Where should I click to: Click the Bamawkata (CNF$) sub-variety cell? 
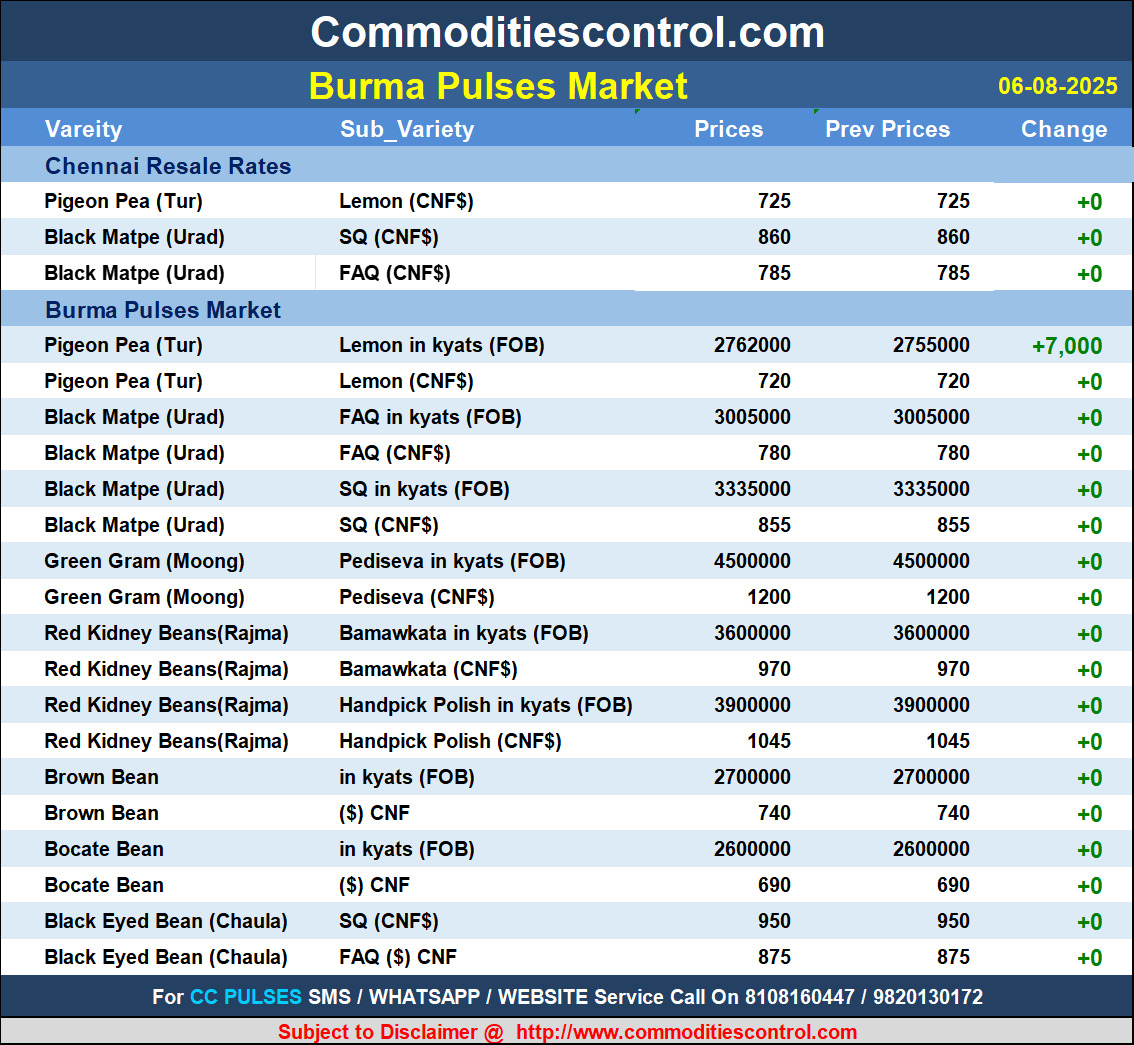[x=428, y=669]
